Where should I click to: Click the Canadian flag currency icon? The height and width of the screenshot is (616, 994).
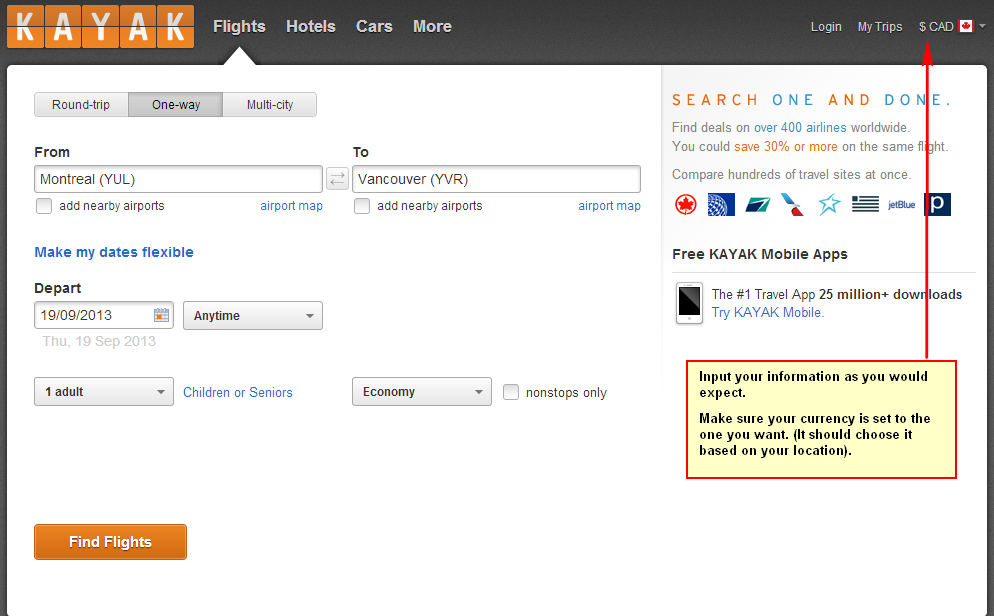click(965, 26)
